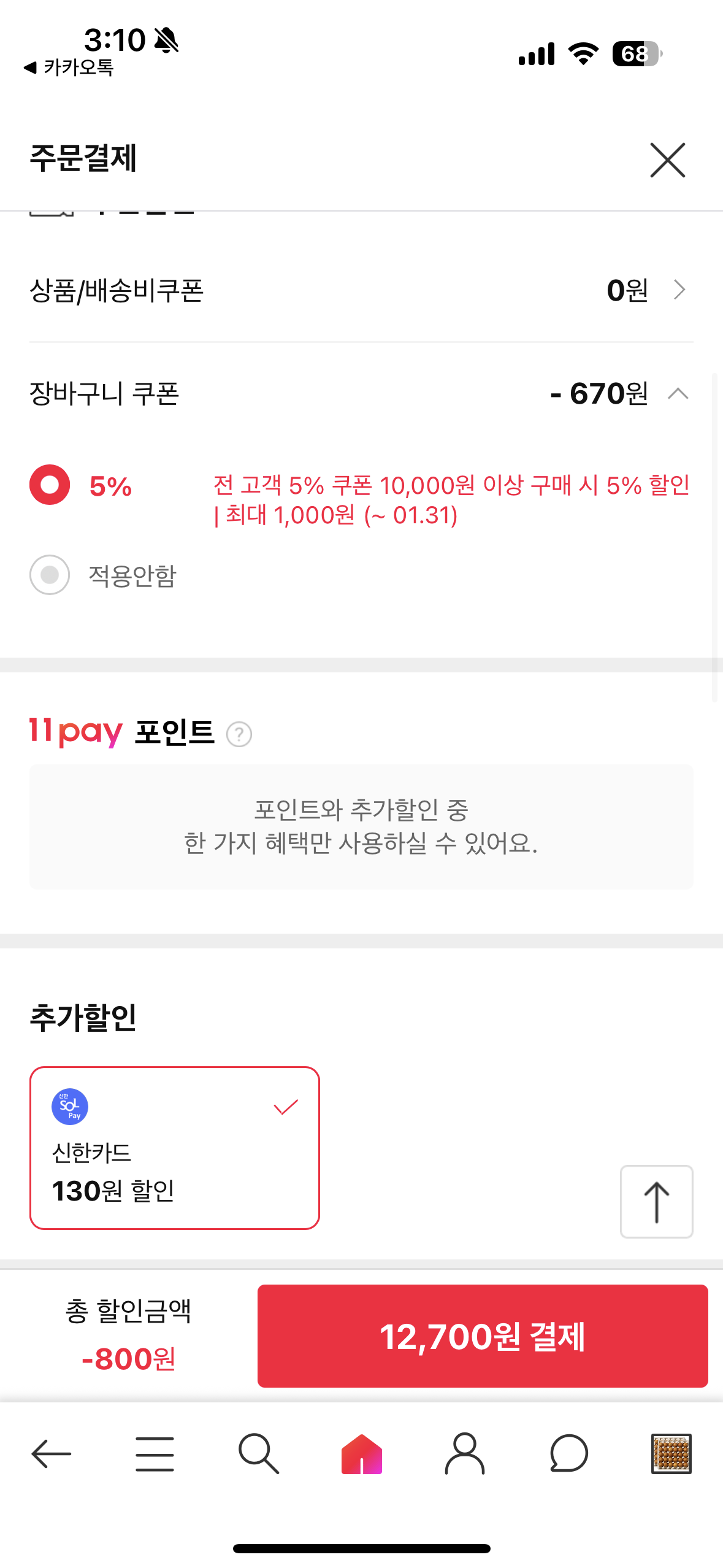Select the 5% cart coupon radio button

pyautogui.click(x=50, y=485)
